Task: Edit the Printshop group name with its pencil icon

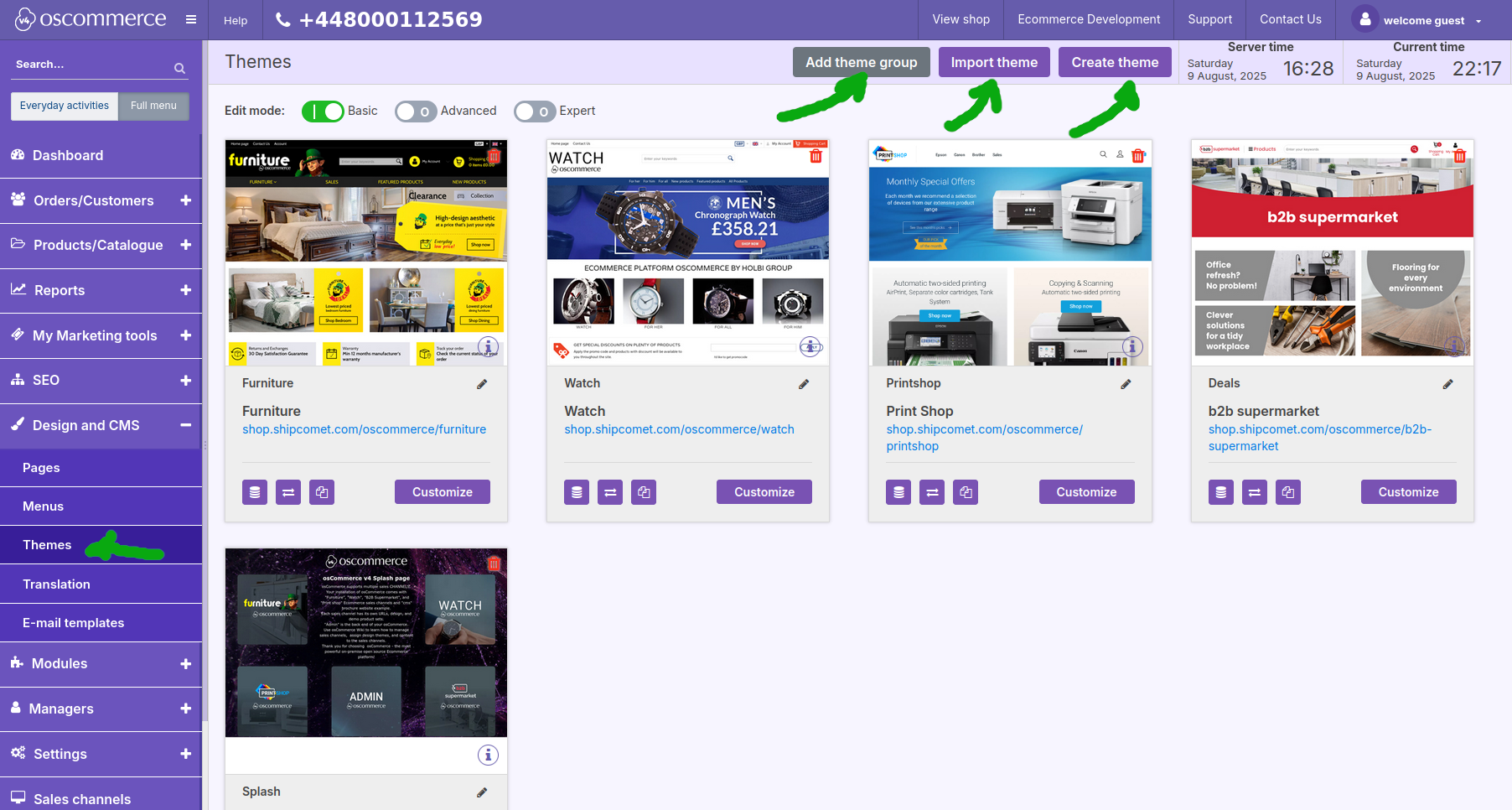Action: [x=1126, y=384]
